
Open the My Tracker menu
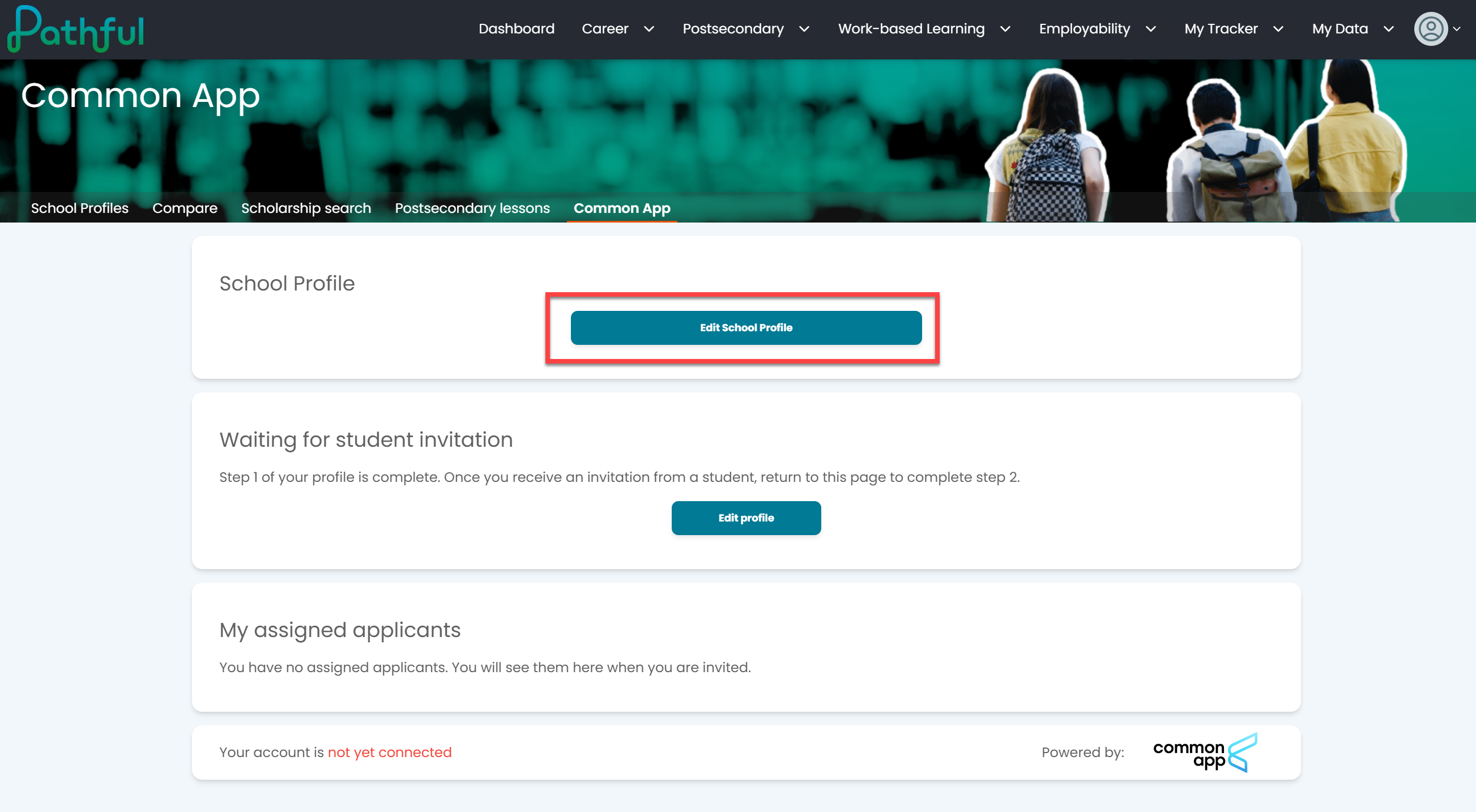[1221, 29]
